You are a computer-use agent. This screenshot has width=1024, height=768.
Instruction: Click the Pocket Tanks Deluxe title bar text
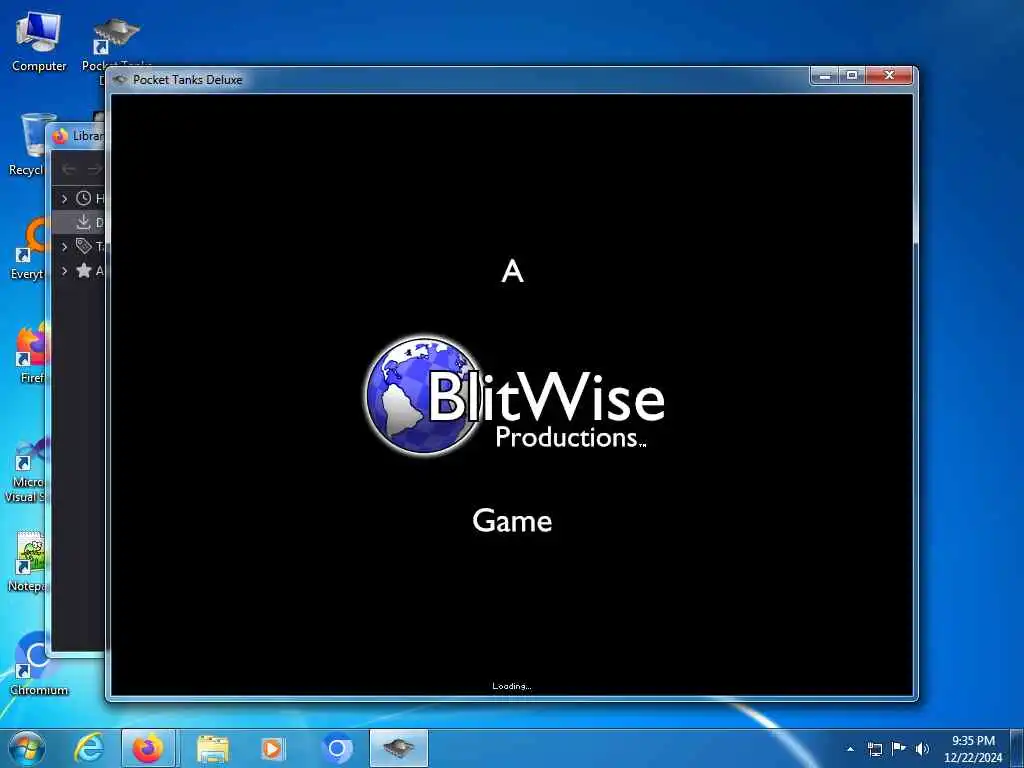coord(187,80)
